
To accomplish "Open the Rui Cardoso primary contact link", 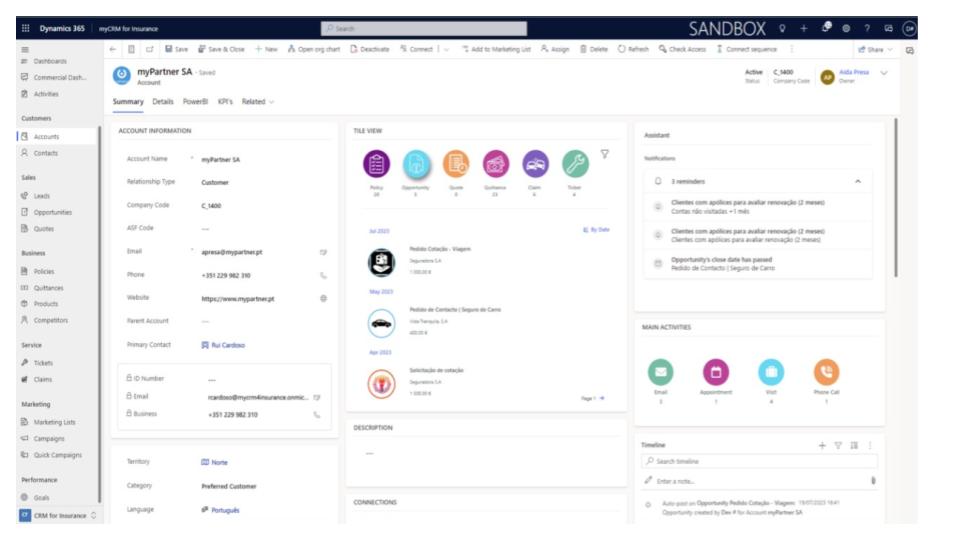I will 228,345.
